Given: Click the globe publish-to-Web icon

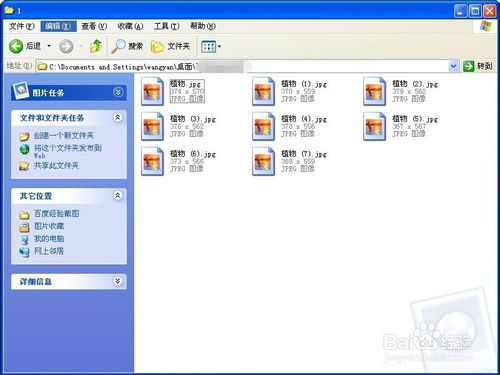Looking at the screenshot, I should click(24, 149).
